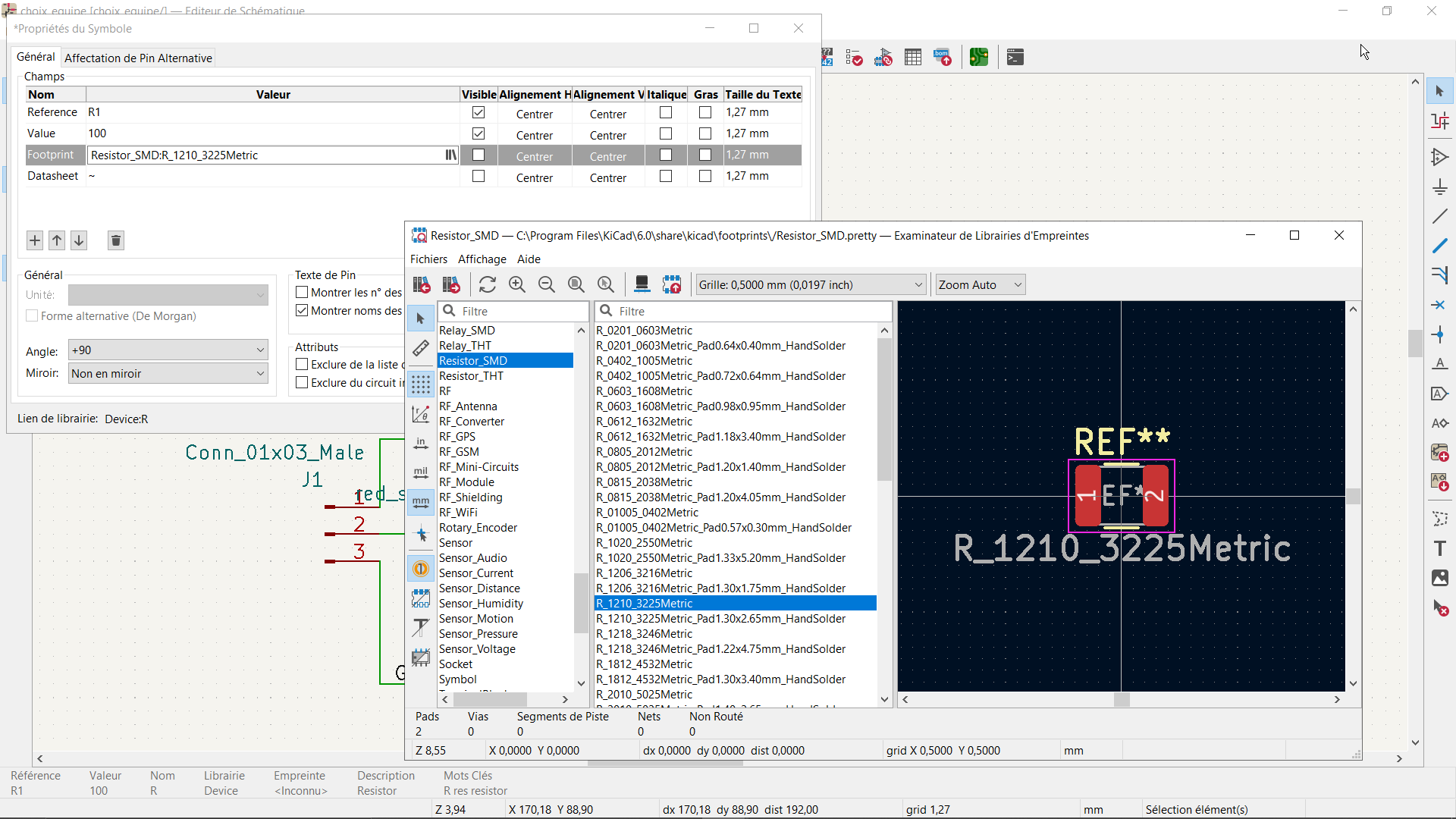Image resolution: width=1456 pixels, height=819 pixels.
Task: Open footprint library browser icon in field
Action: (x=450, y=155)
